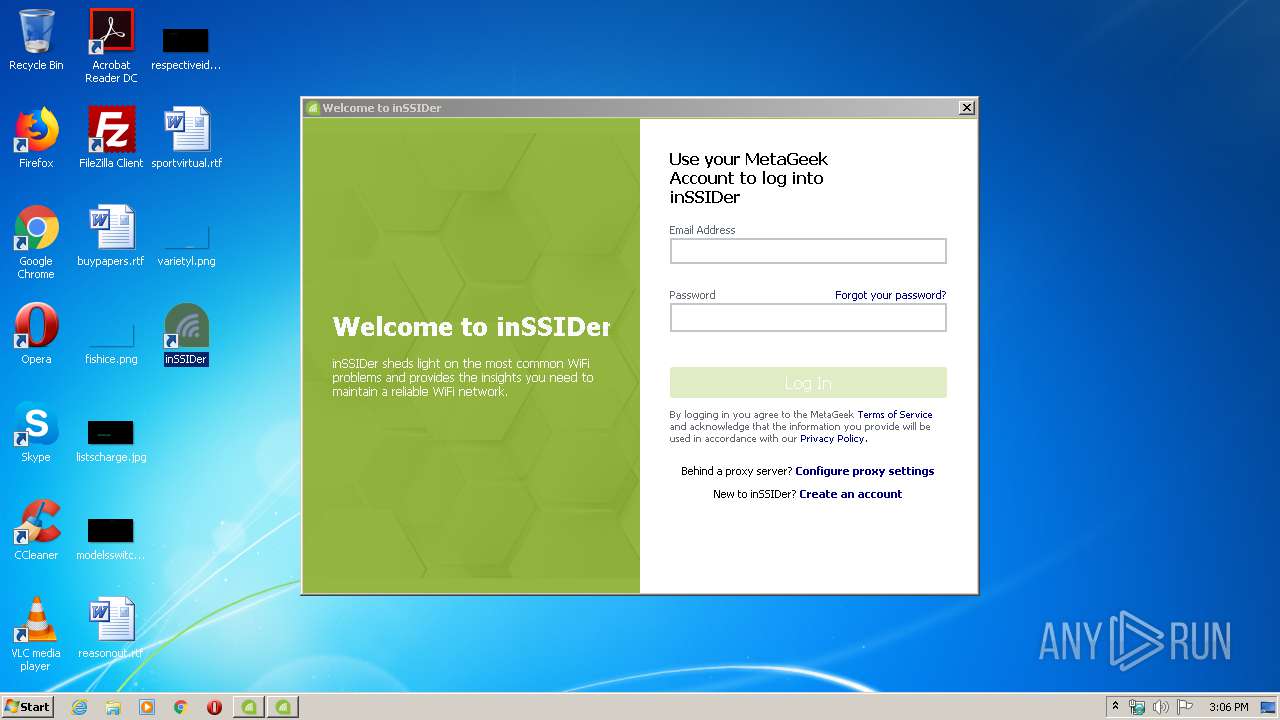This screenshot has height=720, width=1280.
Task: Select inSSIDer desktop shortcut
Action: pyautogui.click(x=186, y=334)
